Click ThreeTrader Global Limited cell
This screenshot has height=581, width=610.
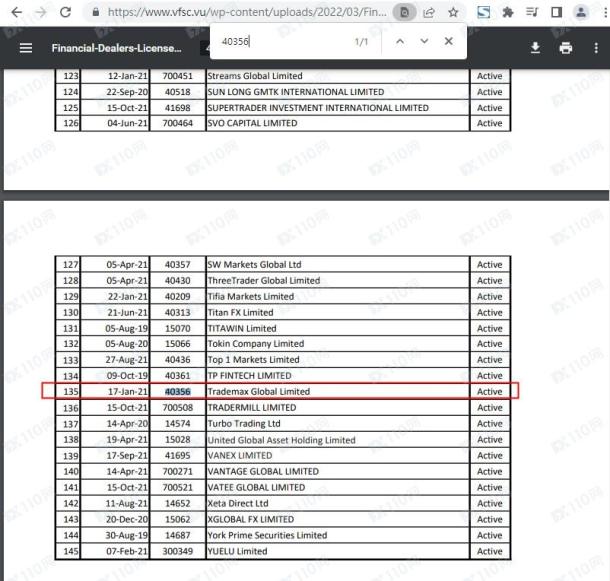[337, 281]
